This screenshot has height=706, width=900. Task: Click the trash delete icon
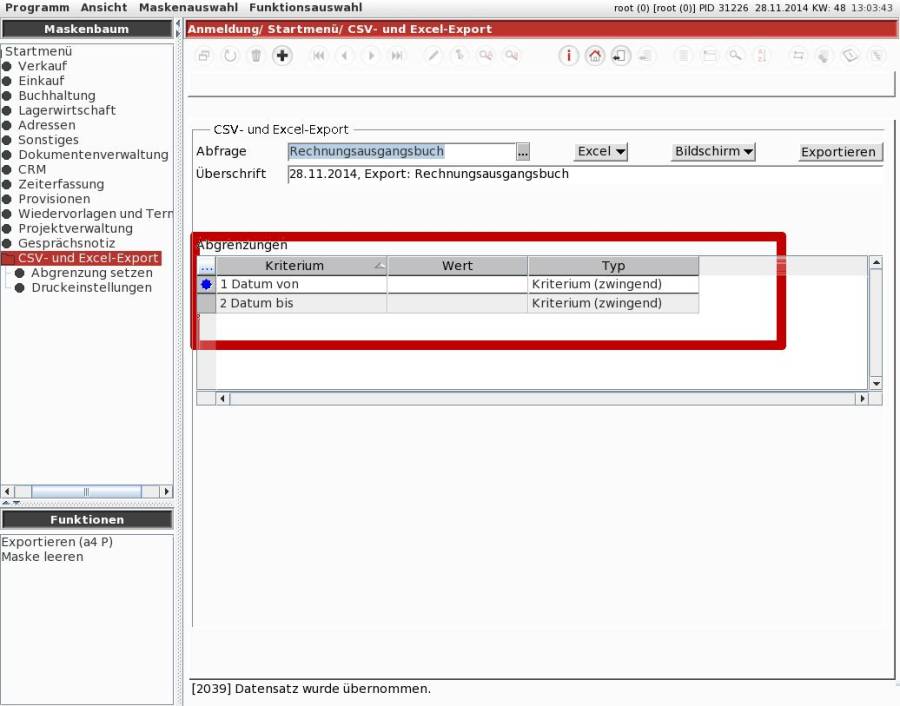point(256,56)
